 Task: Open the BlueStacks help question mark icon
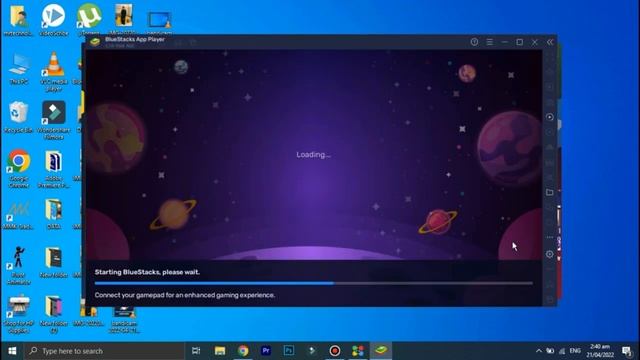click(474, 42)
